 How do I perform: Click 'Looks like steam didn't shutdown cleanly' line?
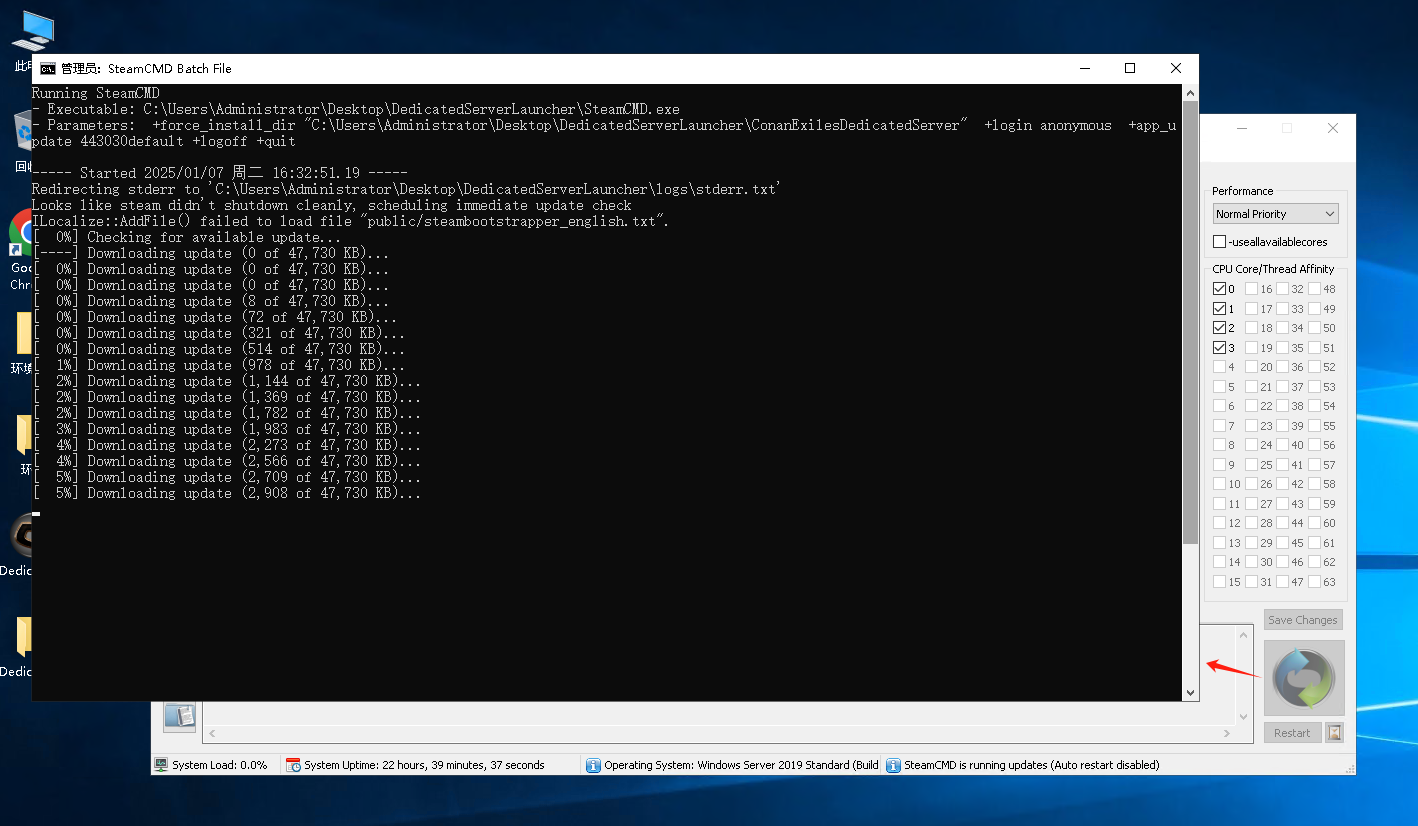[x=332, y=205]
